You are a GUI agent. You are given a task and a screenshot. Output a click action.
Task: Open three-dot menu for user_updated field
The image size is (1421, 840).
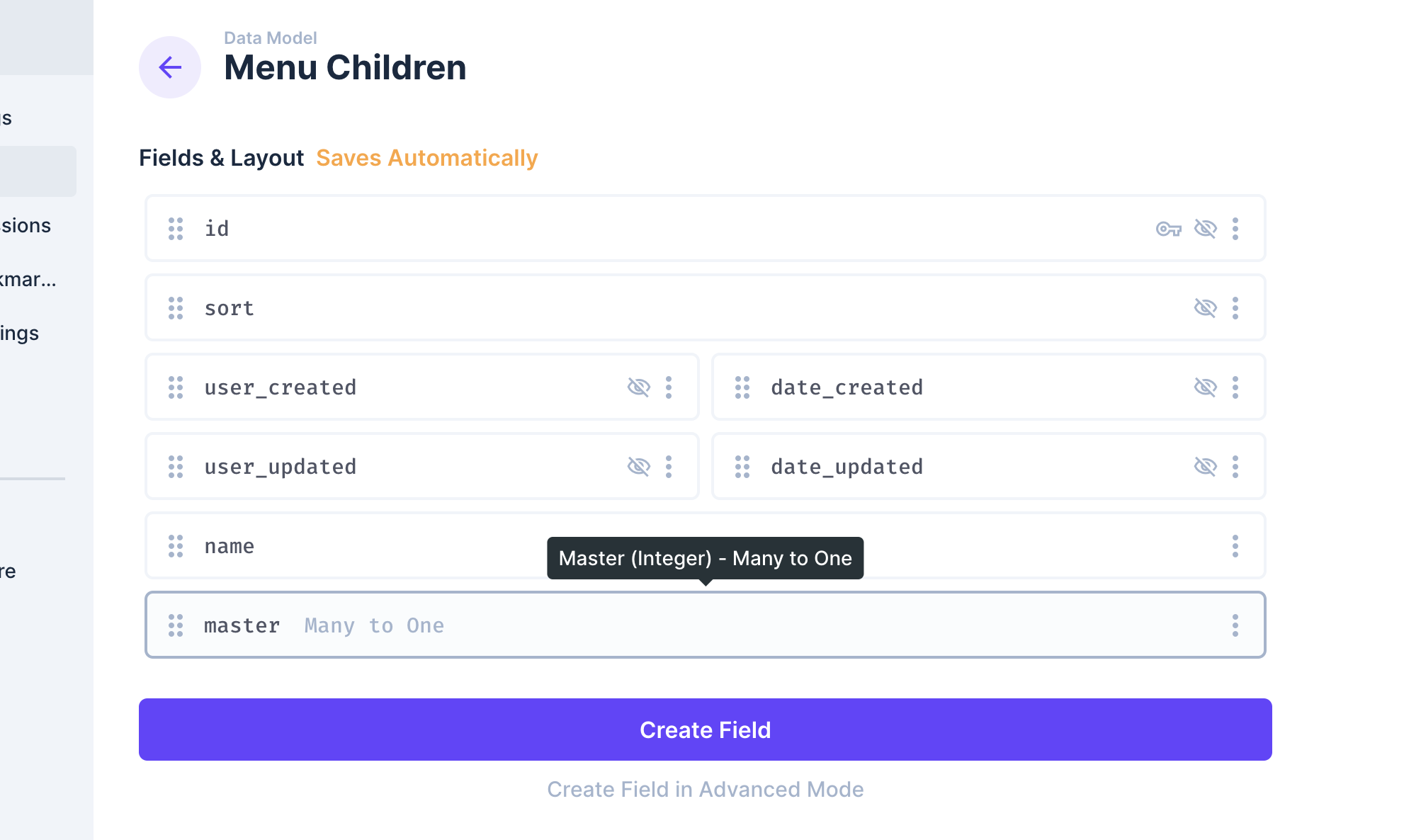click(669, 467)
